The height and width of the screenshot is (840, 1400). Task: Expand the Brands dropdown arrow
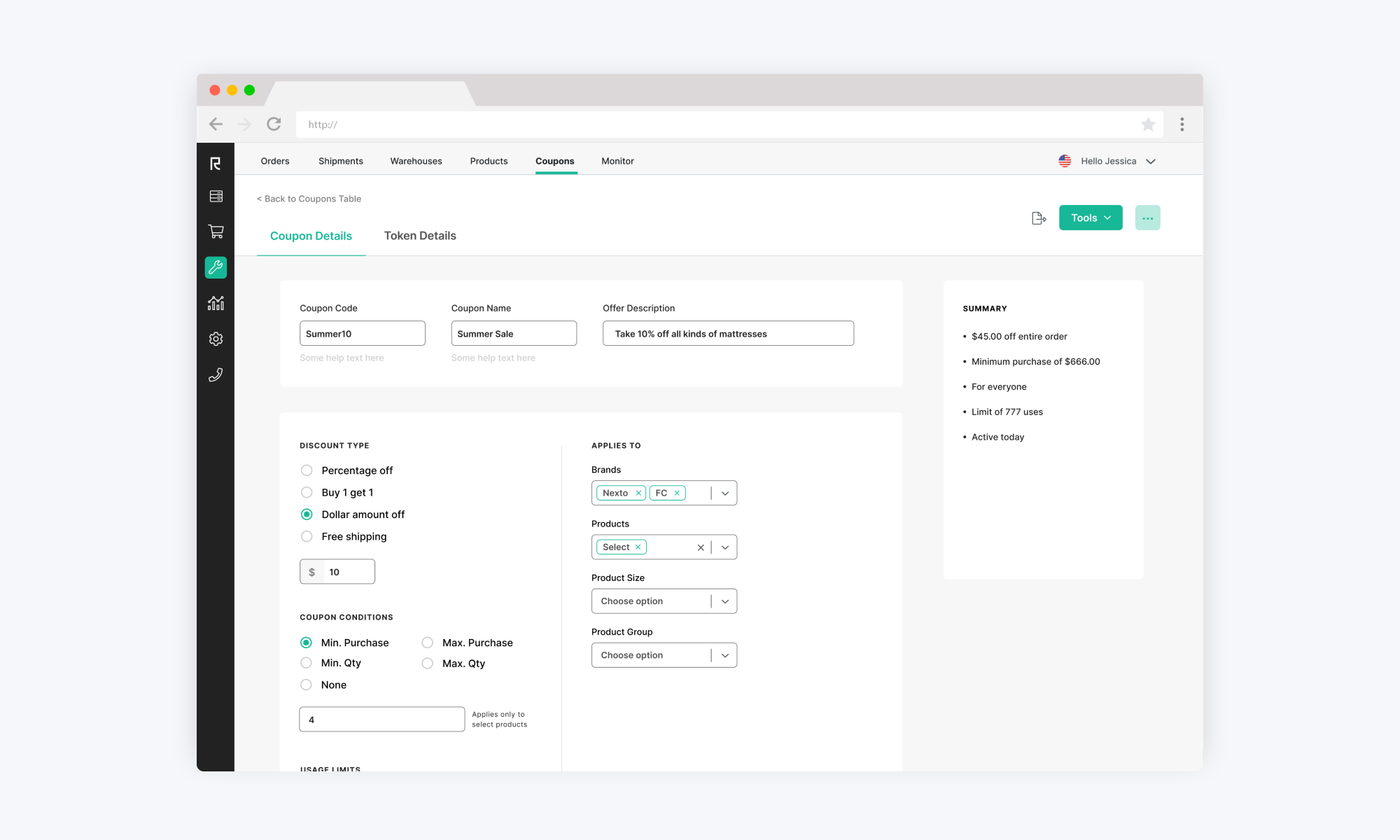725,493
